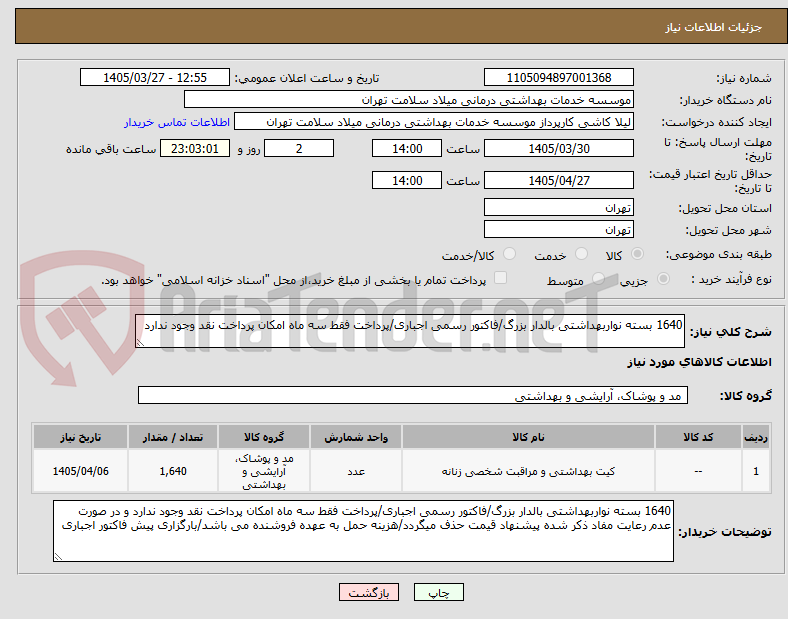
Task: Select the کالا/خدمت radio button
Action: pos(509,254)
